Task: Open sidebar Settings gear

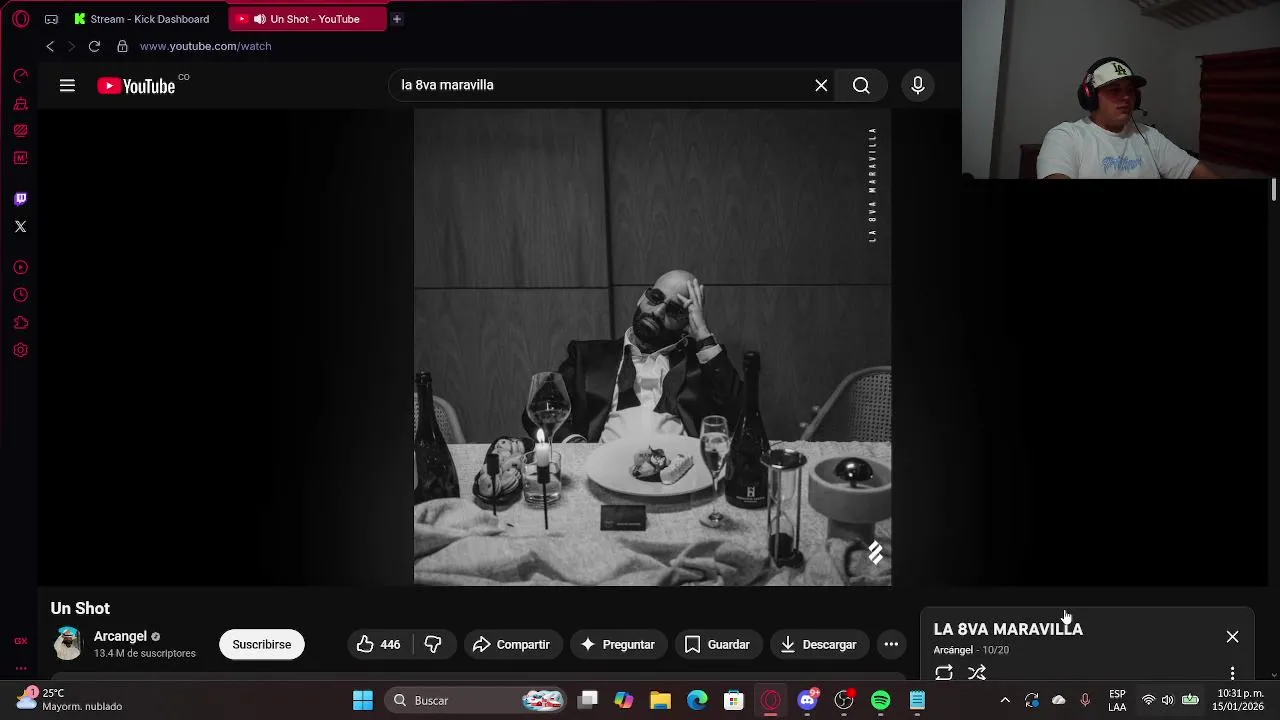Action: [x=20, y=350]
